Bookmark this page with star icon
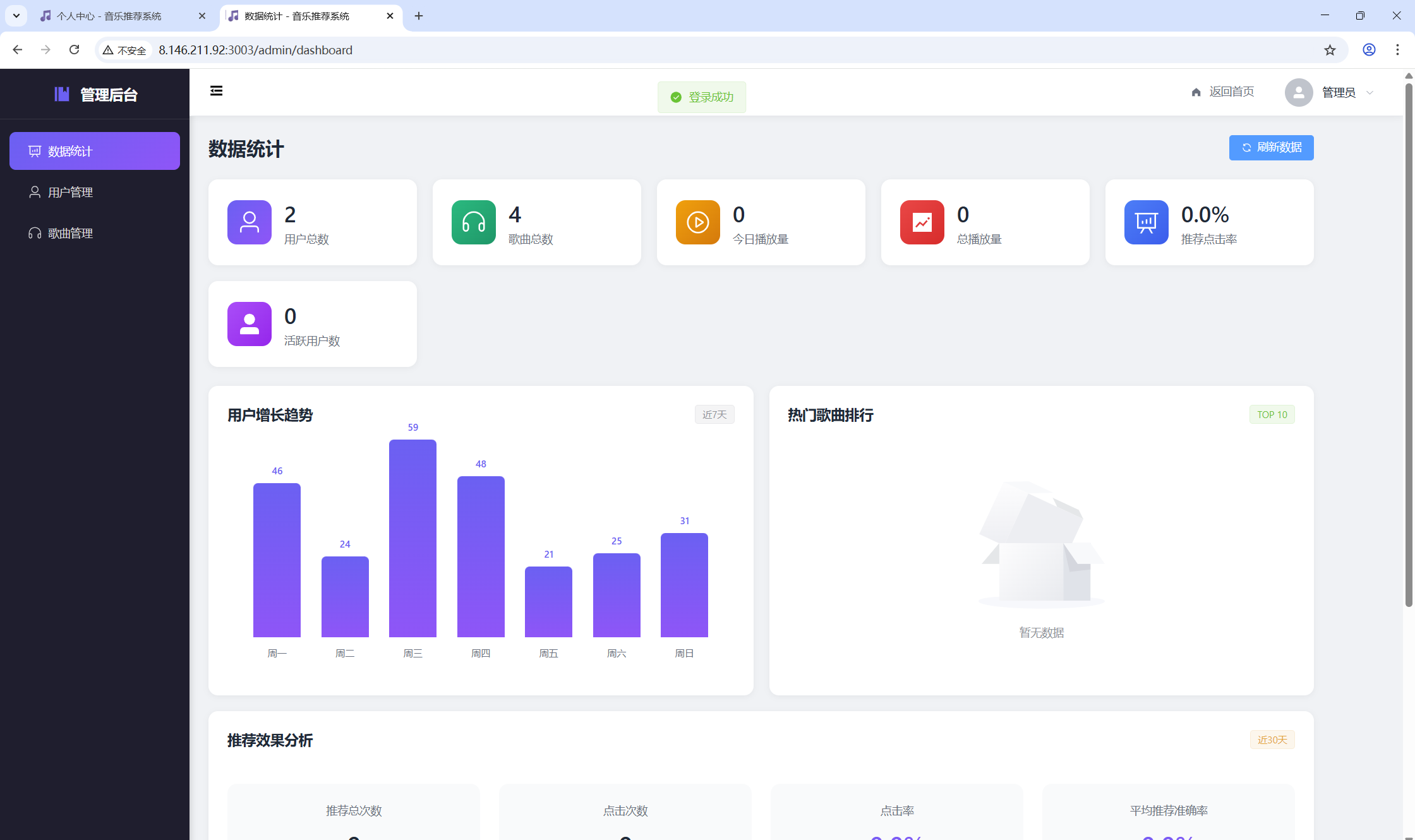 pos(1330,50)
